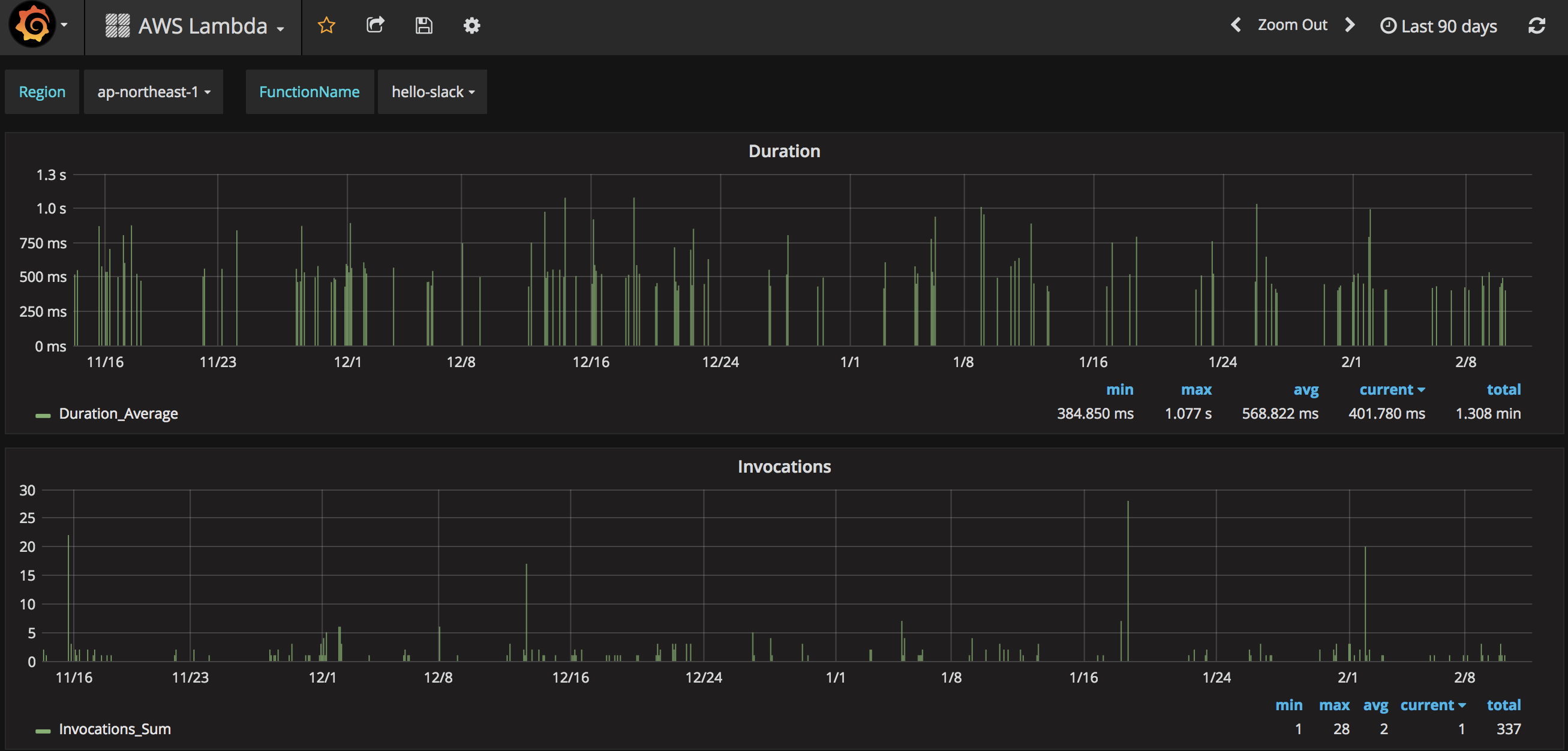Image resolution: width=1568 pixels, height=751 pixels.
Task: Toggle the Duration_Average series visibility
Action: coord(118,414)
